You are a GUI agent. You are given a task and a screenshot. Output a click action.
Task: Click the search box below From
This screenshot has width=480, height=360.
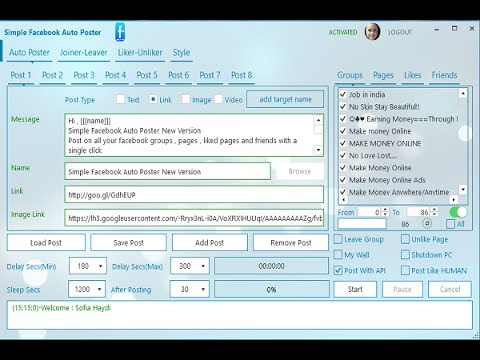[362, 223]
